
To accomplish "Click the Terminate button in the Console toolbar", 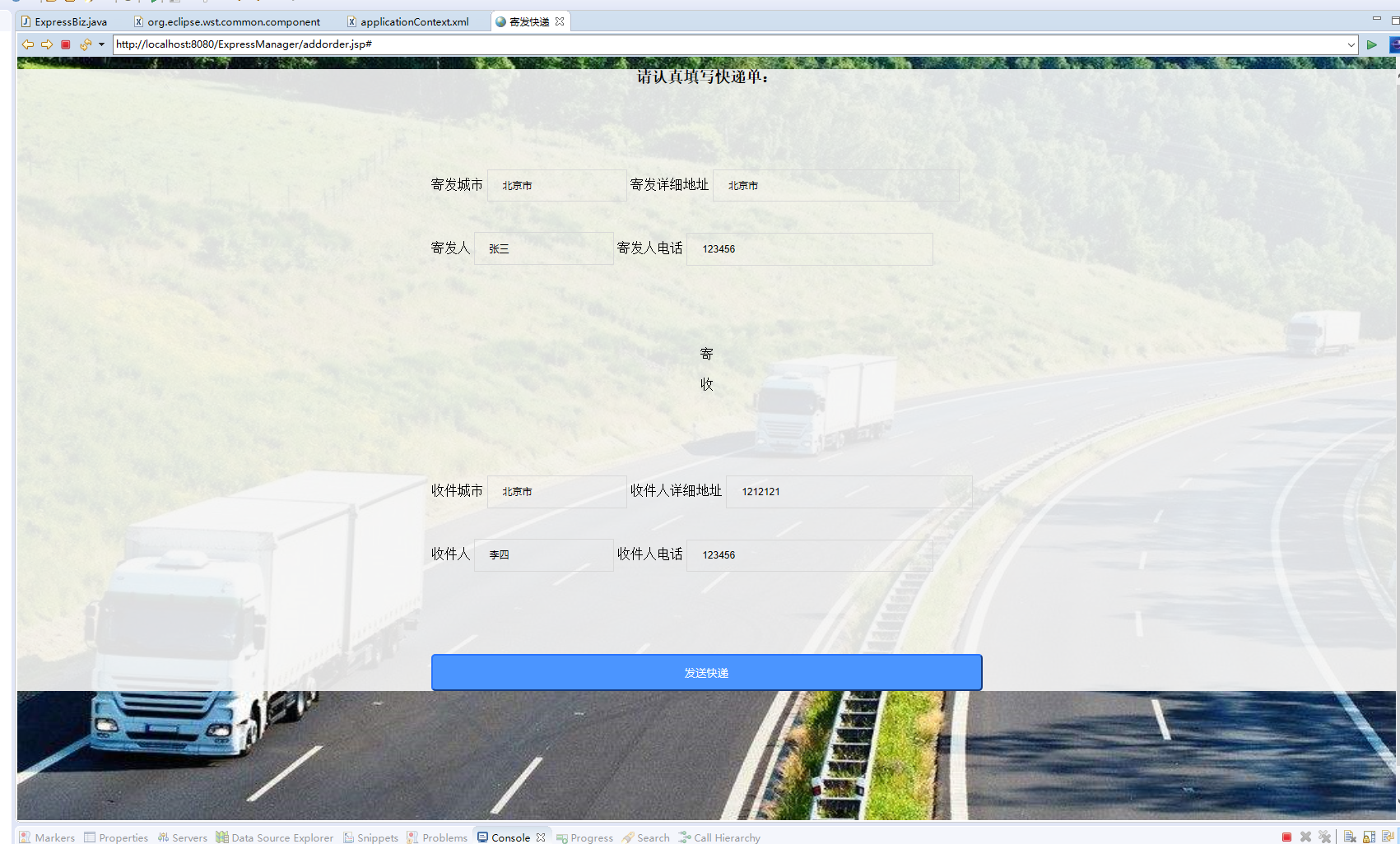I will (1288, 837).
